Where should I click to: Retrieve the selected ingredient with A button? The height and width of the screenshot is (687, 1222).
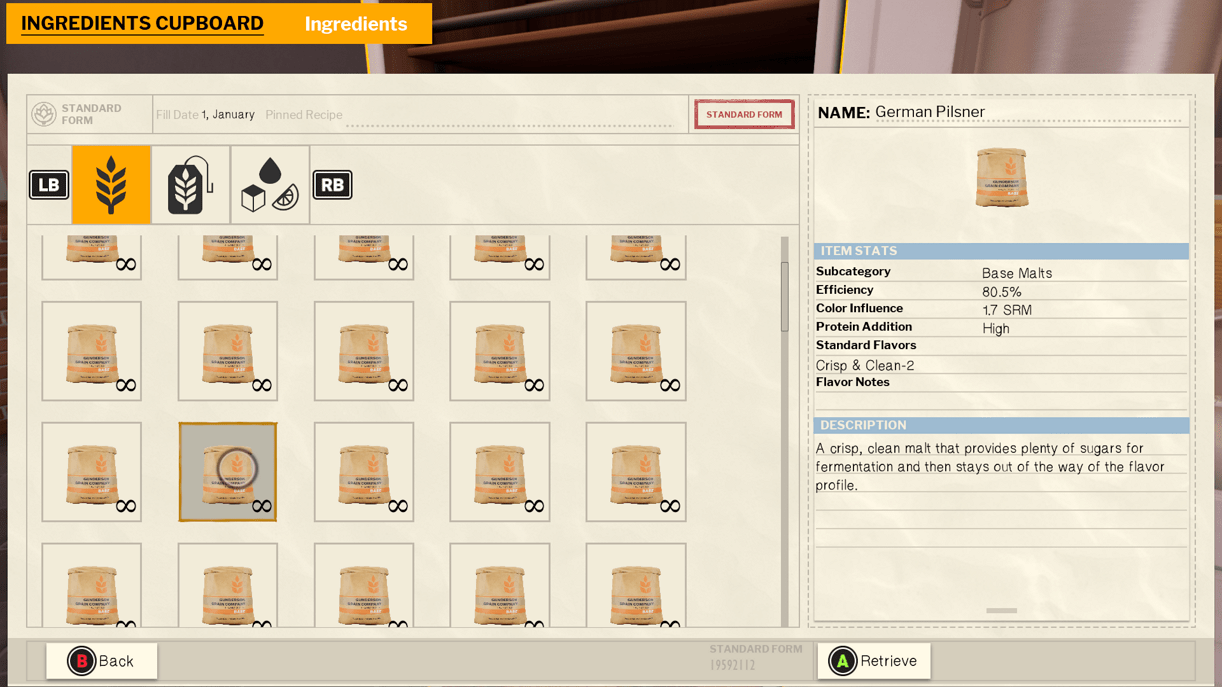(874, 661)
